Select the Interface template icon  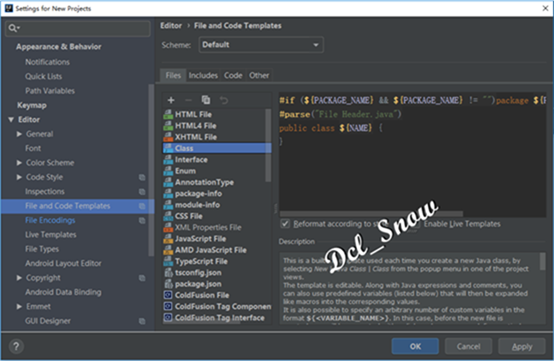click(168, 160)
